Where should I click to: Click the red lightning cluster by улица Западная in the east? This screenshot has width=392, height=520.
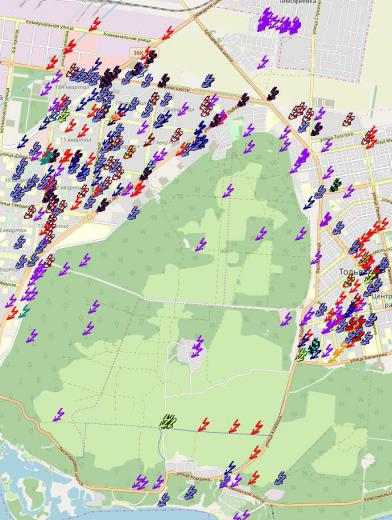point(369,137)
